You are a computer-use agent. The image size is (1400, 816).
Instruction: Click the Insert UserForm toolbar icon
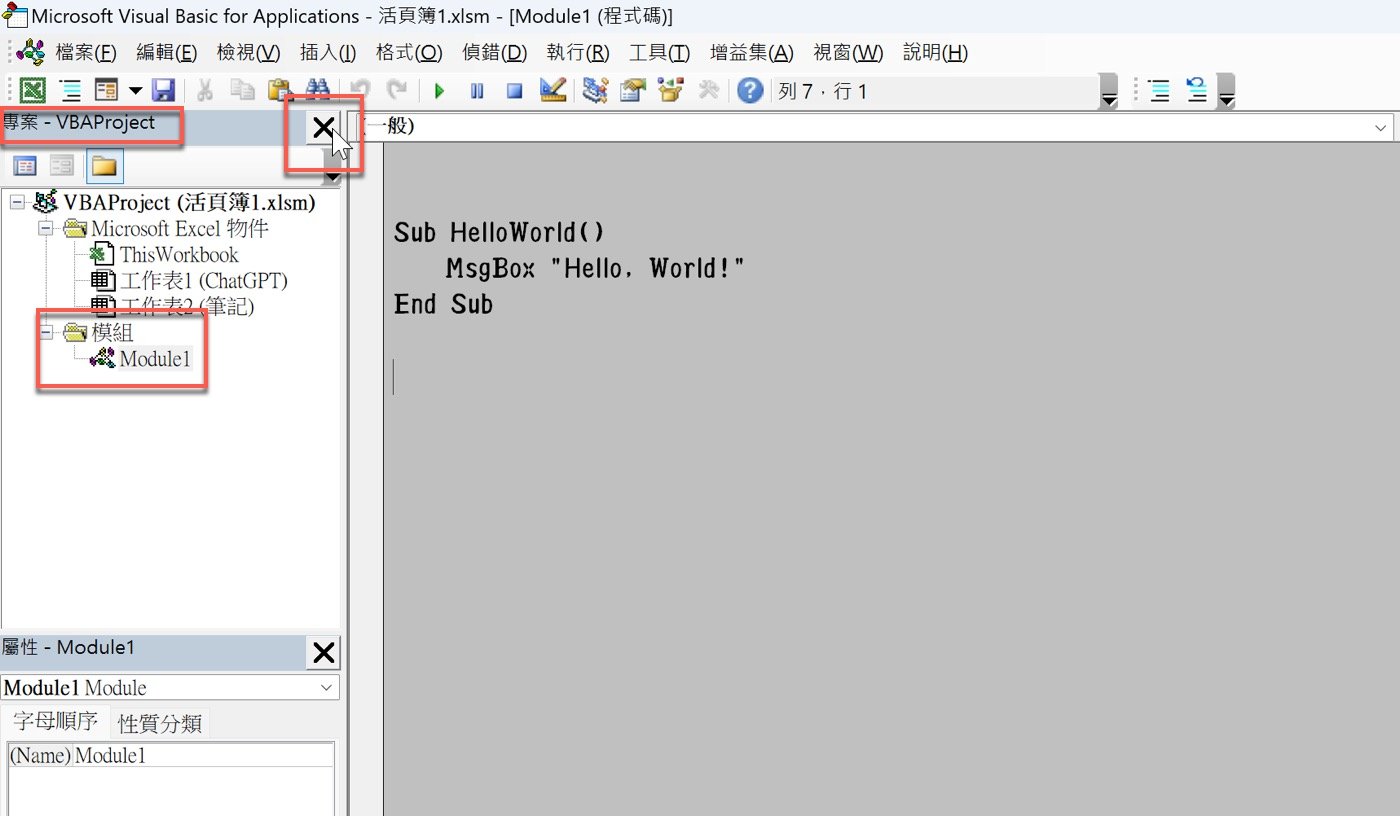tap(106, 91)
